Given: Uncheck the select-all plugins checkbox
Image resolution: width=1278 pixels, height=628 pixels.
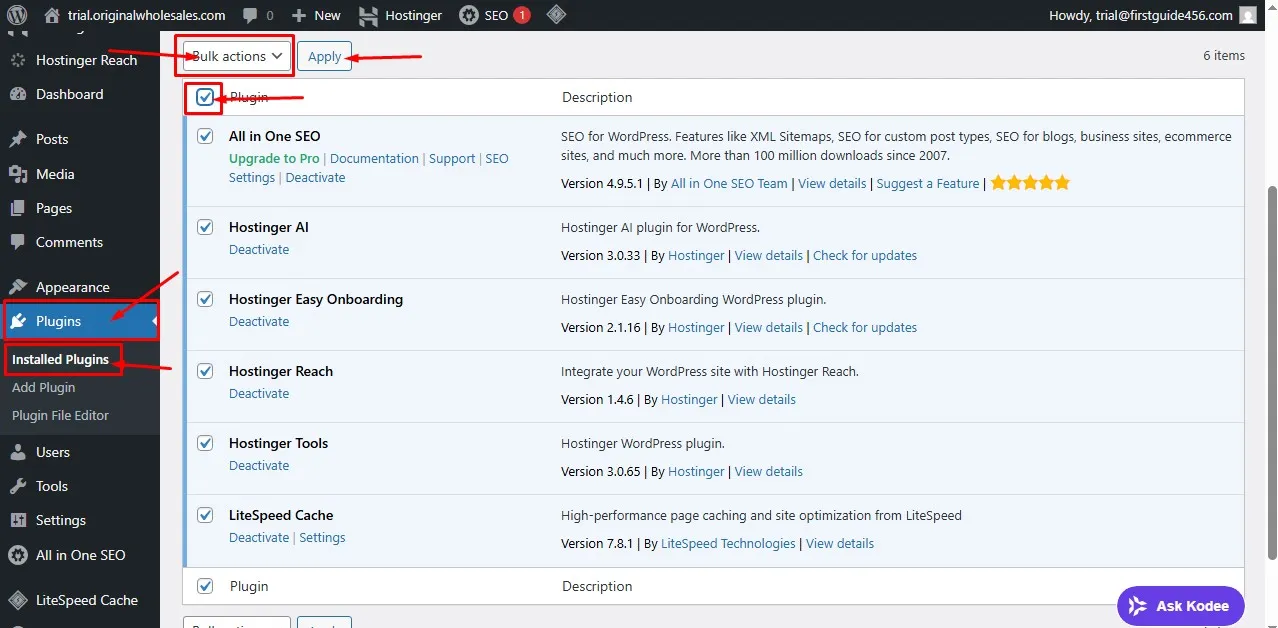Looking at the screenshot, I should [204, 97].
